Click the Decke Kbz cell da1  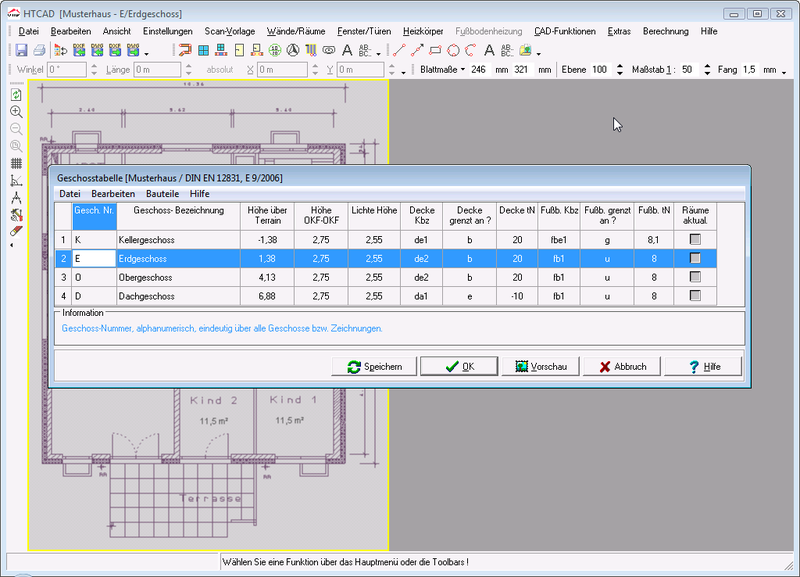point(421,296)
